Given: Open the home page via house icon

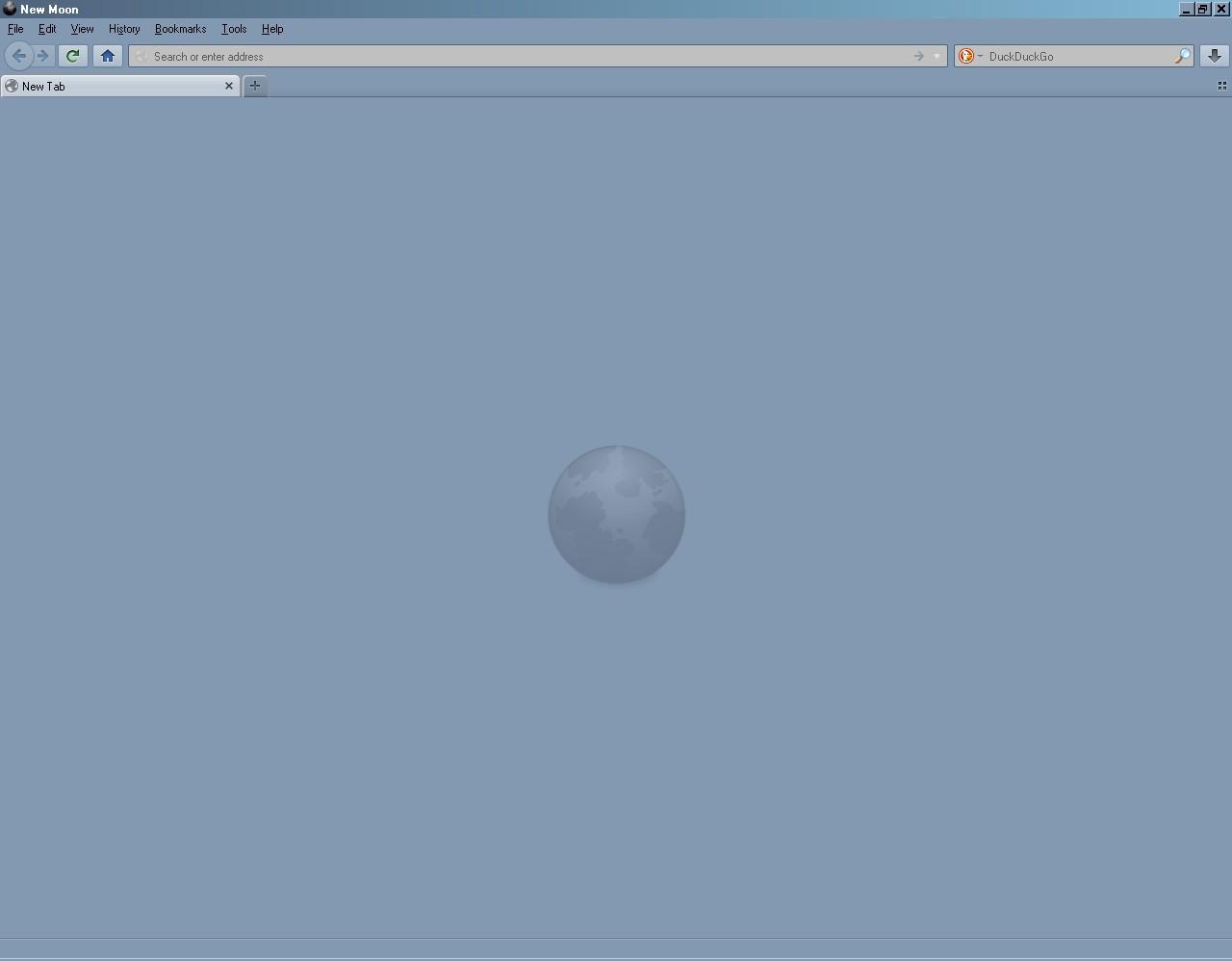Looking at the screenshot, I should point(108,56).
